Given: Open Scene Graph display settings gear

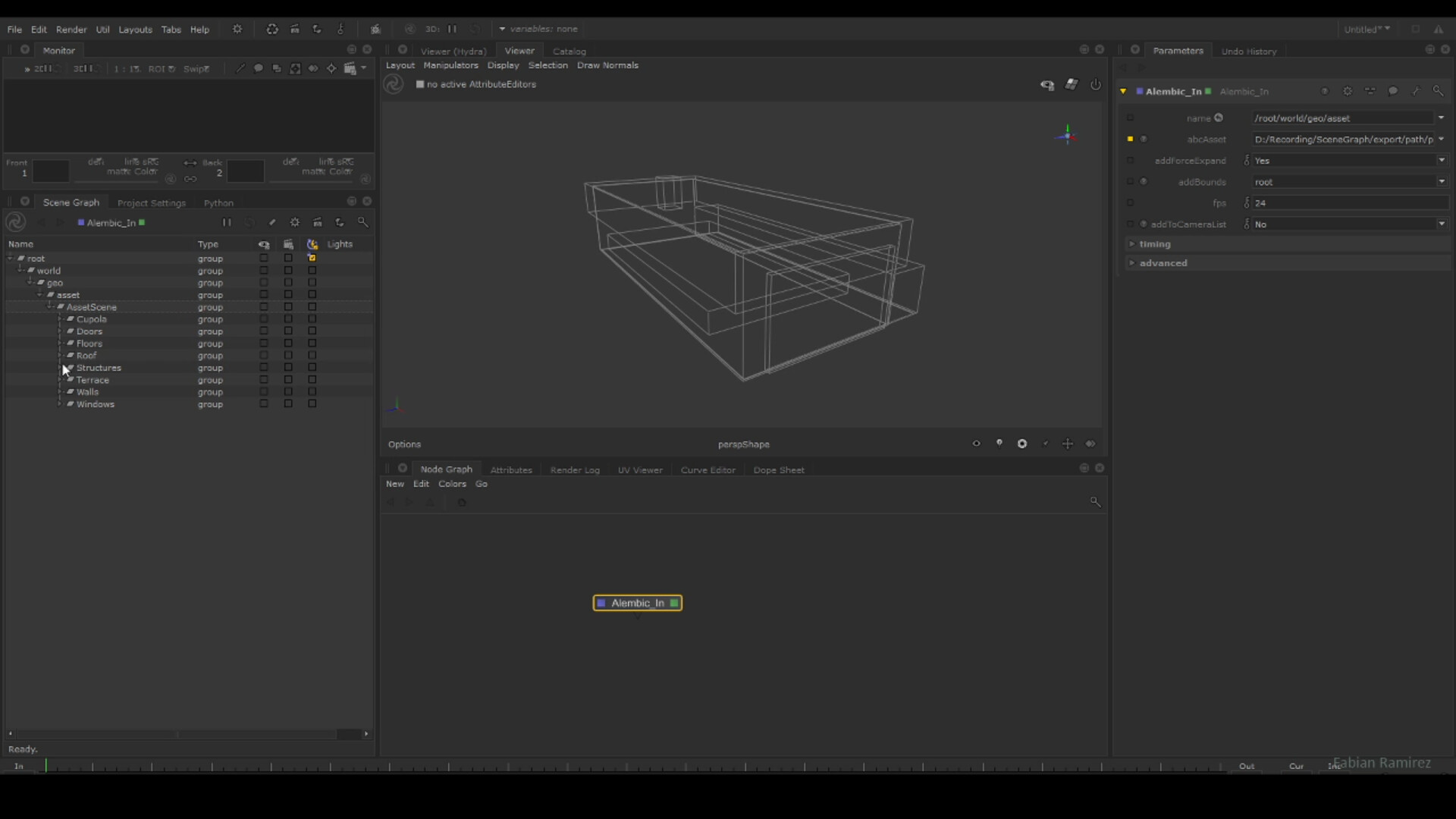Looking at the screenshot, I should click(x=294, y=221).
